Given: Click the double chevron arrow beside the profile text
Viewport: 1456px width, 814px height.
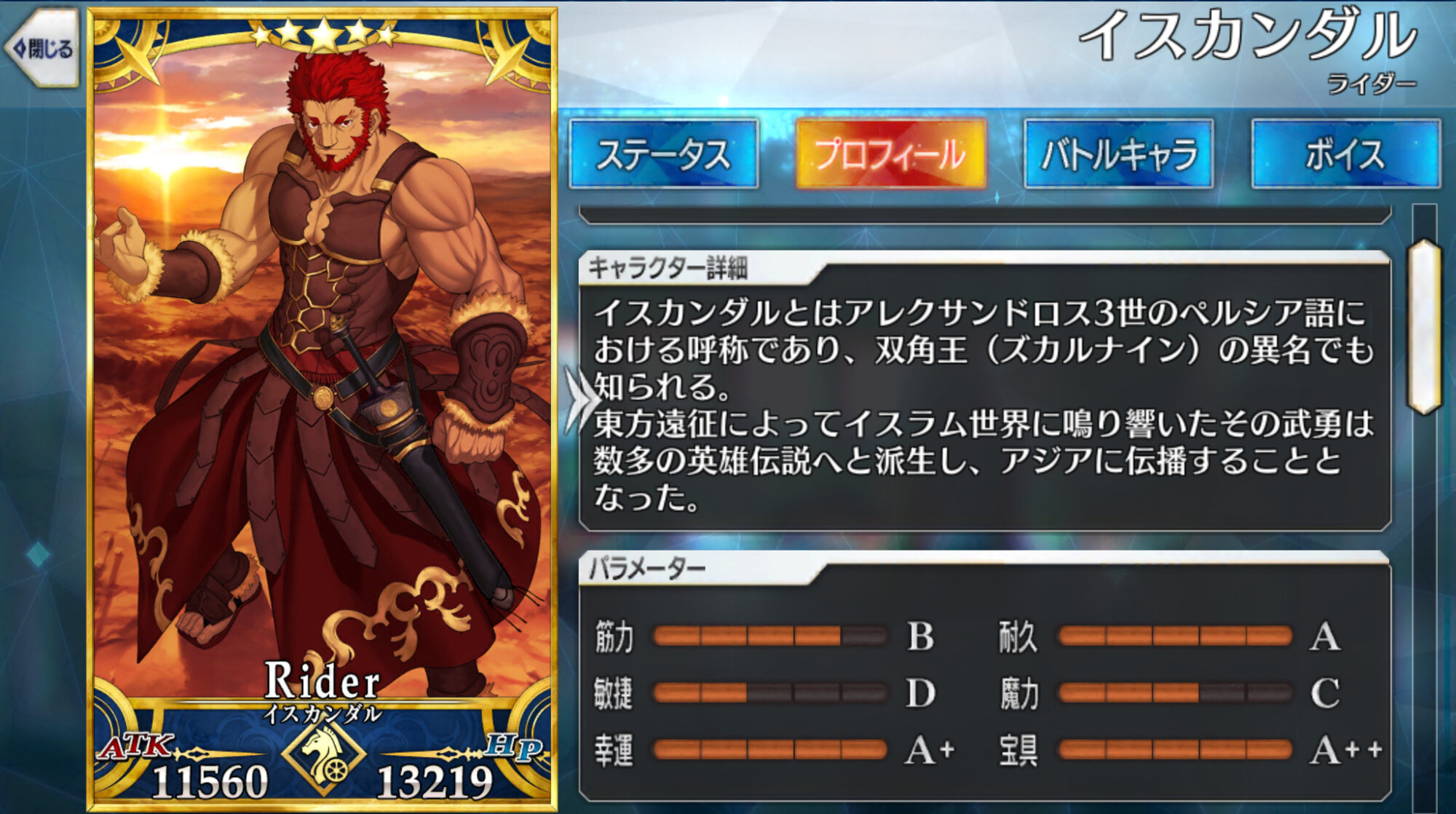Looking at the screenshot, I should coord(583,400).
